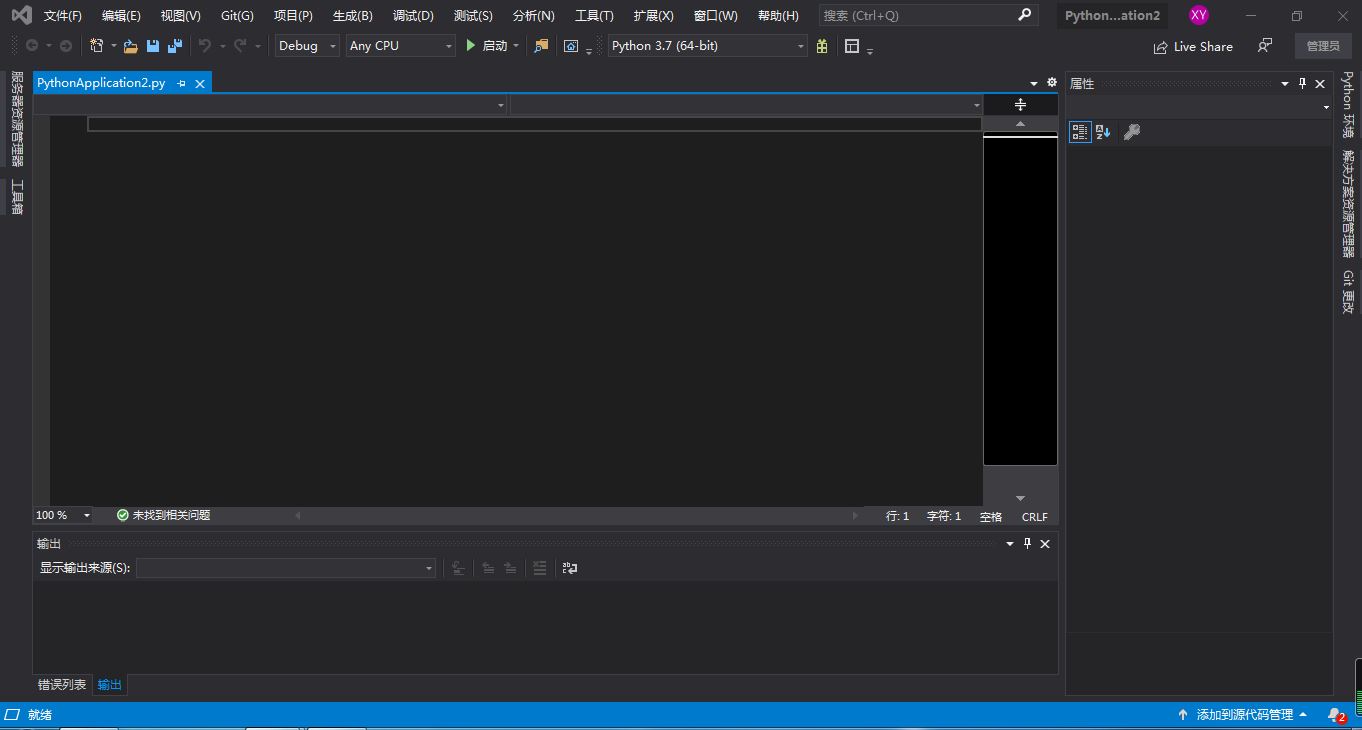The height and width of the screenshot is (730, 1362).
Task: Click the Save All toolbar icon
Action: (174, 46)
